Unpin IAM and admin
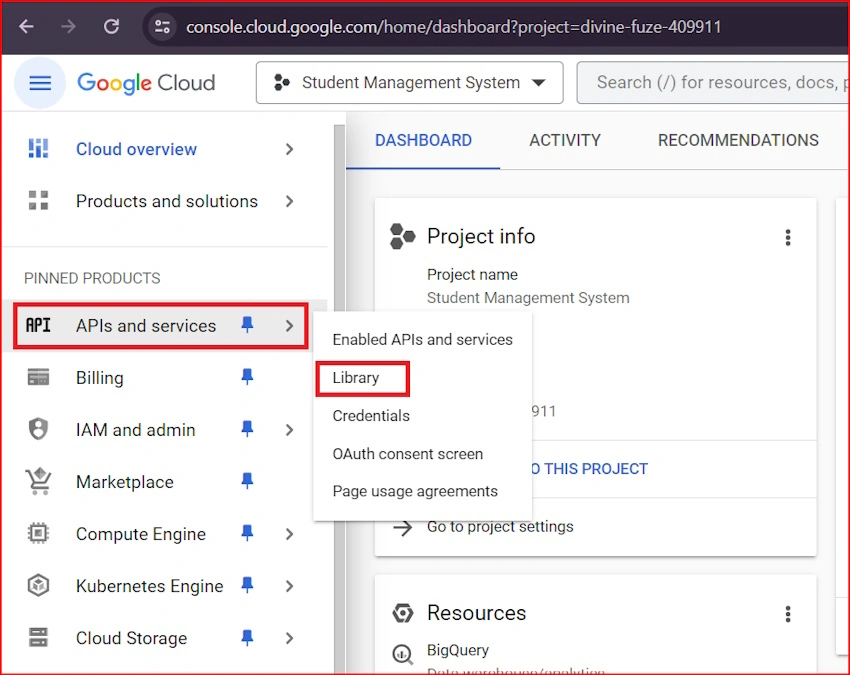This screenshot has height=675, width=850. click(247, 429)
